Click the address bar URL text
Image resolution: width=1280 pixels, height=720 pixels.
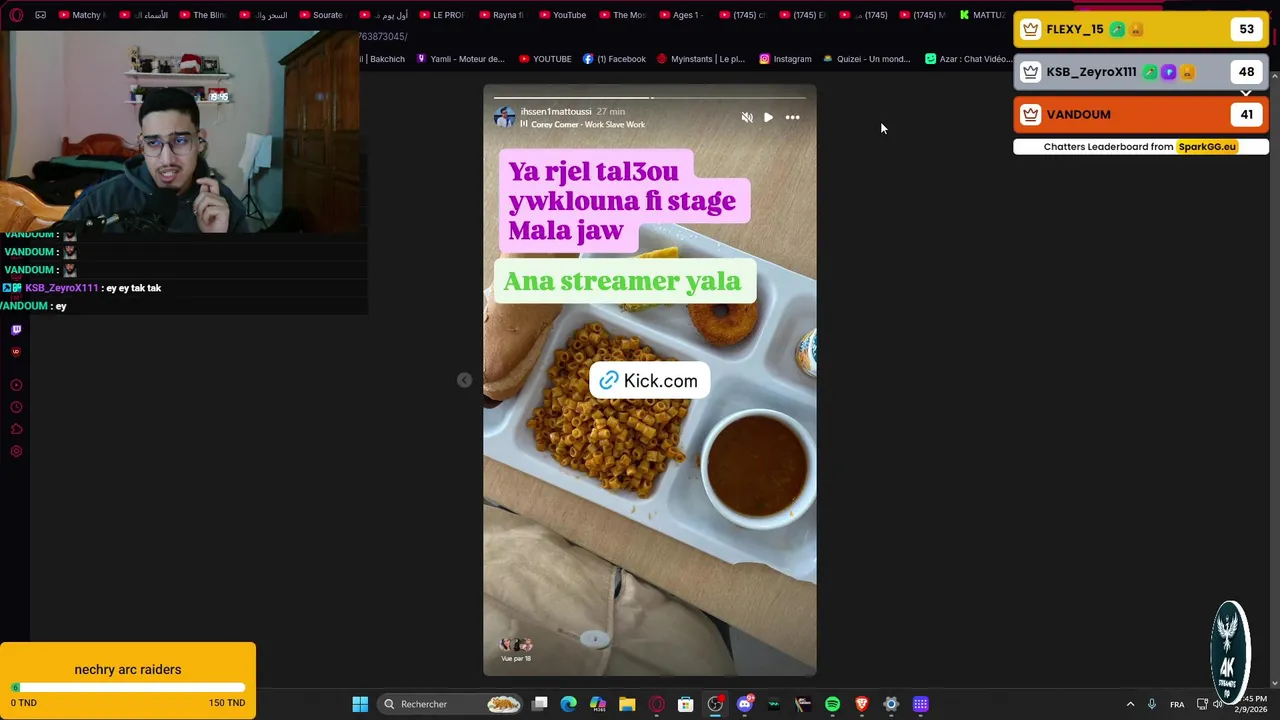click(384, 37)
